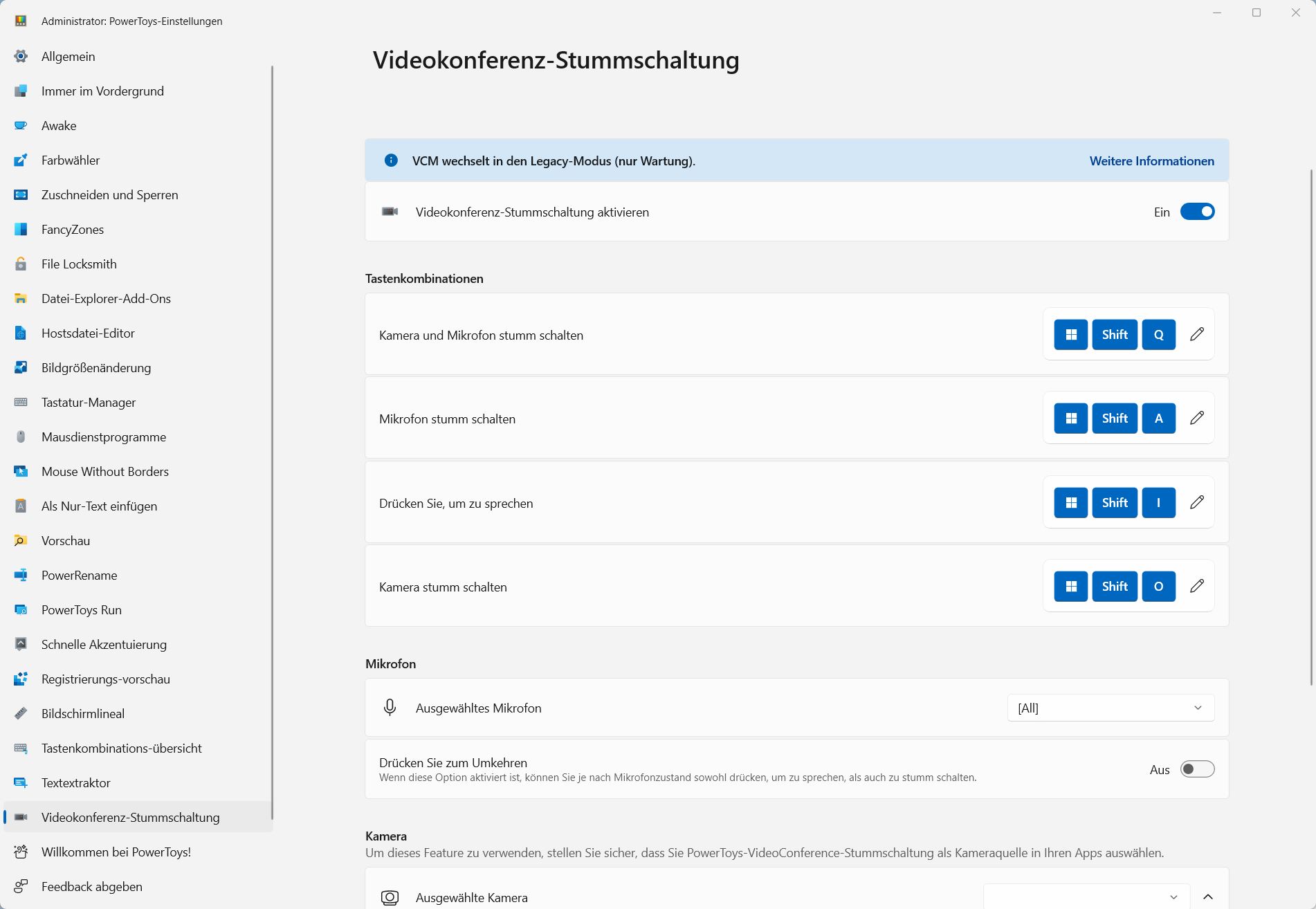Click the Farbwähler color picker icon

21,160
